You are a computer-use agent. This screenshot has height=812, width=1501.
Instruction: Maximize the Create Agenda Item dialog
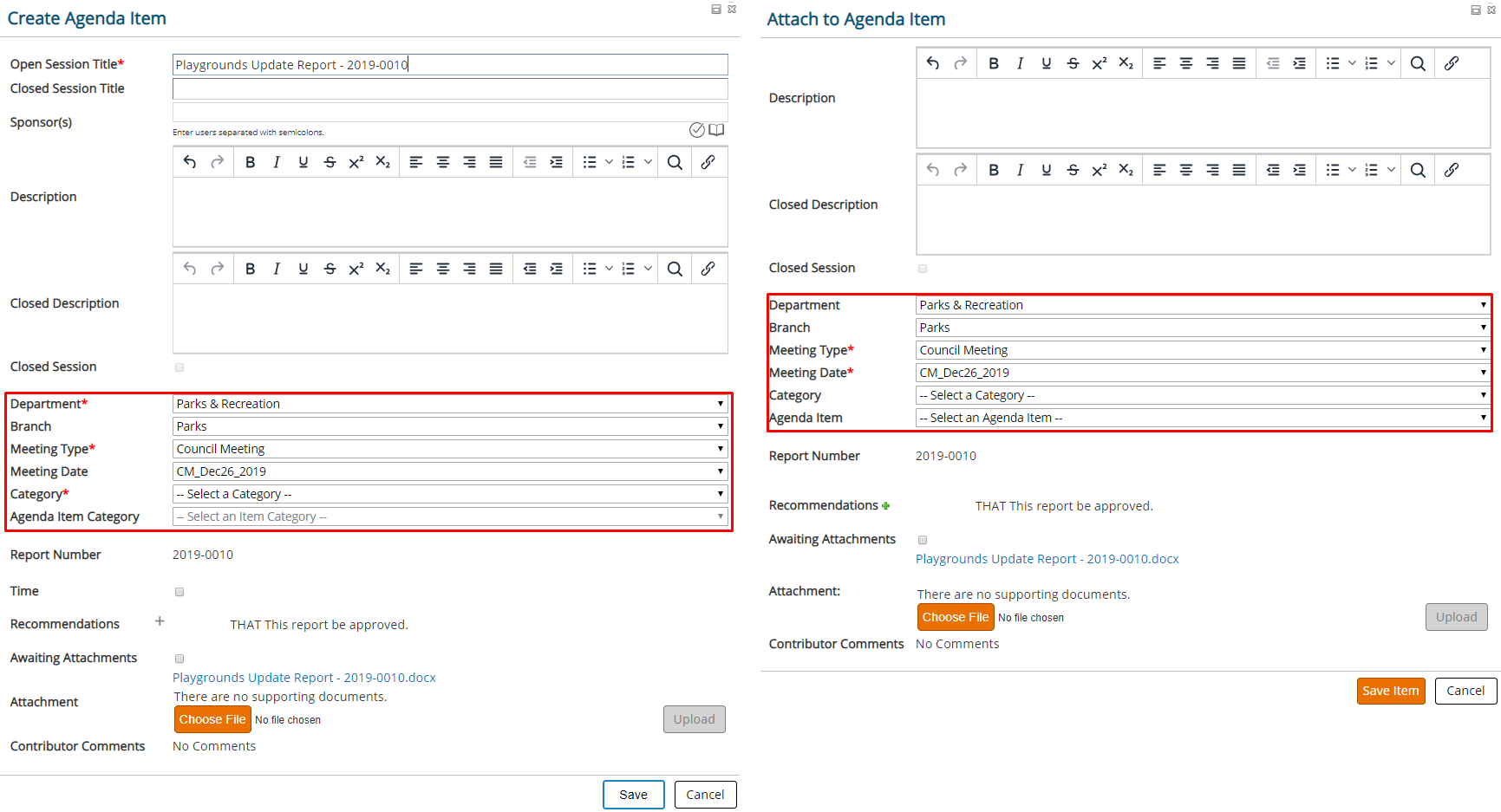pyautogui.click(x=716, y=10)
